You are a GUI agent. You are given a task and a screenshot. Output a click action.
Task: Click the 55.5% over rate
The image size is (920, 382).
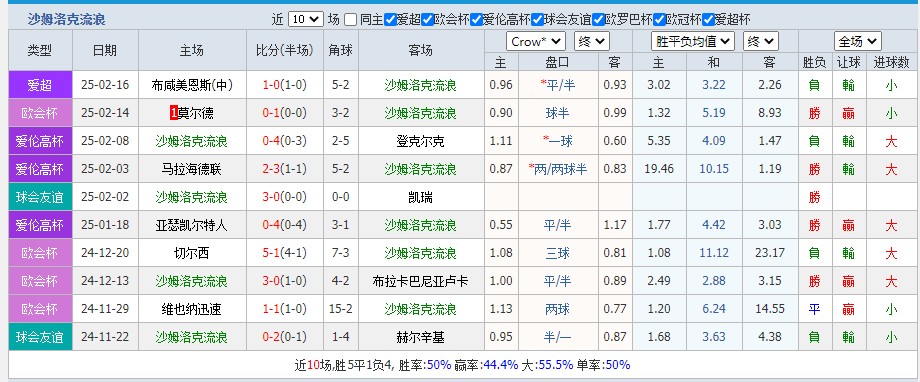556,364
